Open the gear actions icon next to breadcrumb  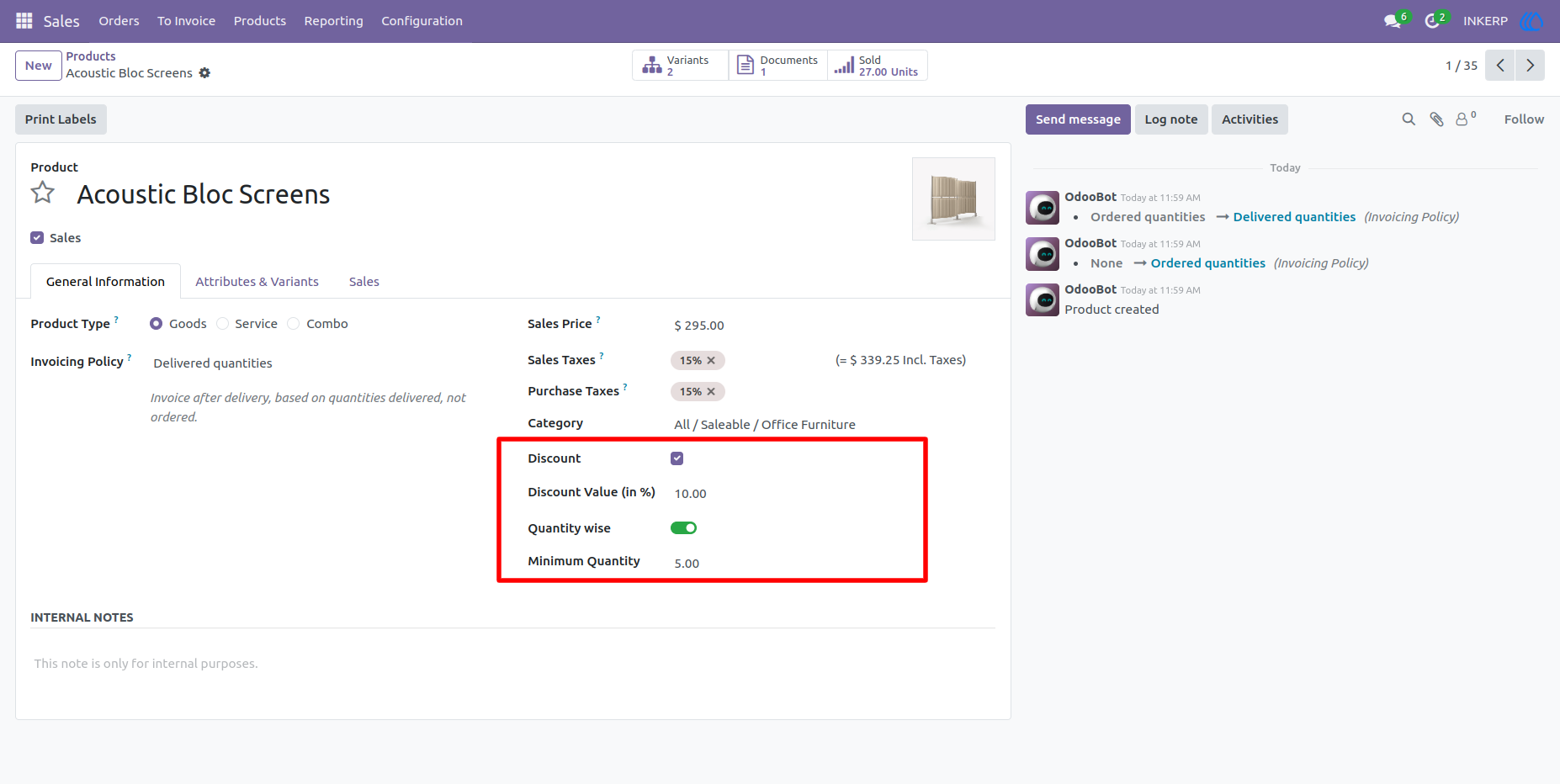point(204,73)
